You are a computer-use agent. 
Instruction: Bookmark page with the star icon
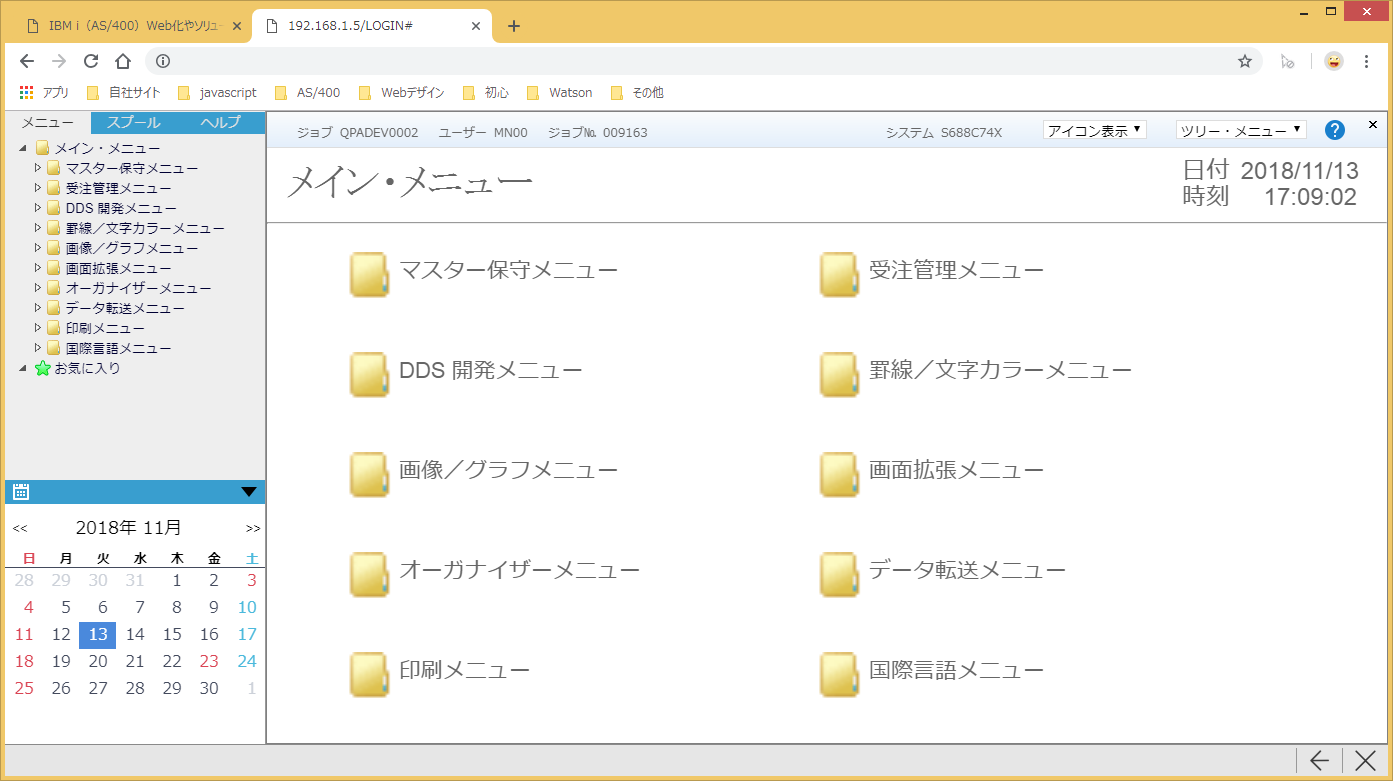pyautogui.click(x=1245, y=61)
